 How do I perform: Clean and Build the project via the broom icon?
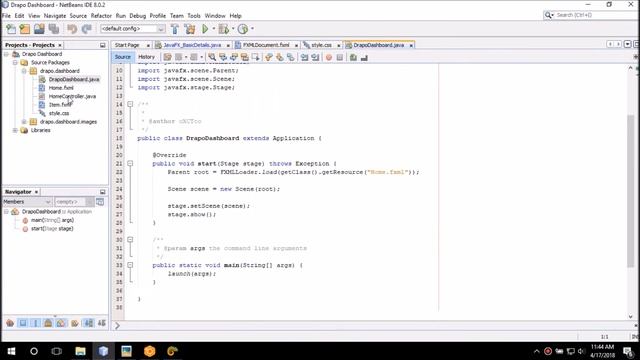pyautogui.click(x=190, y=29)
